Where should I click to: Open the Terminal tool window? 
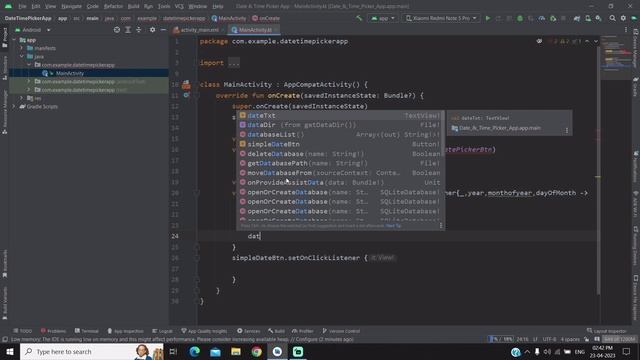point(87,331)
